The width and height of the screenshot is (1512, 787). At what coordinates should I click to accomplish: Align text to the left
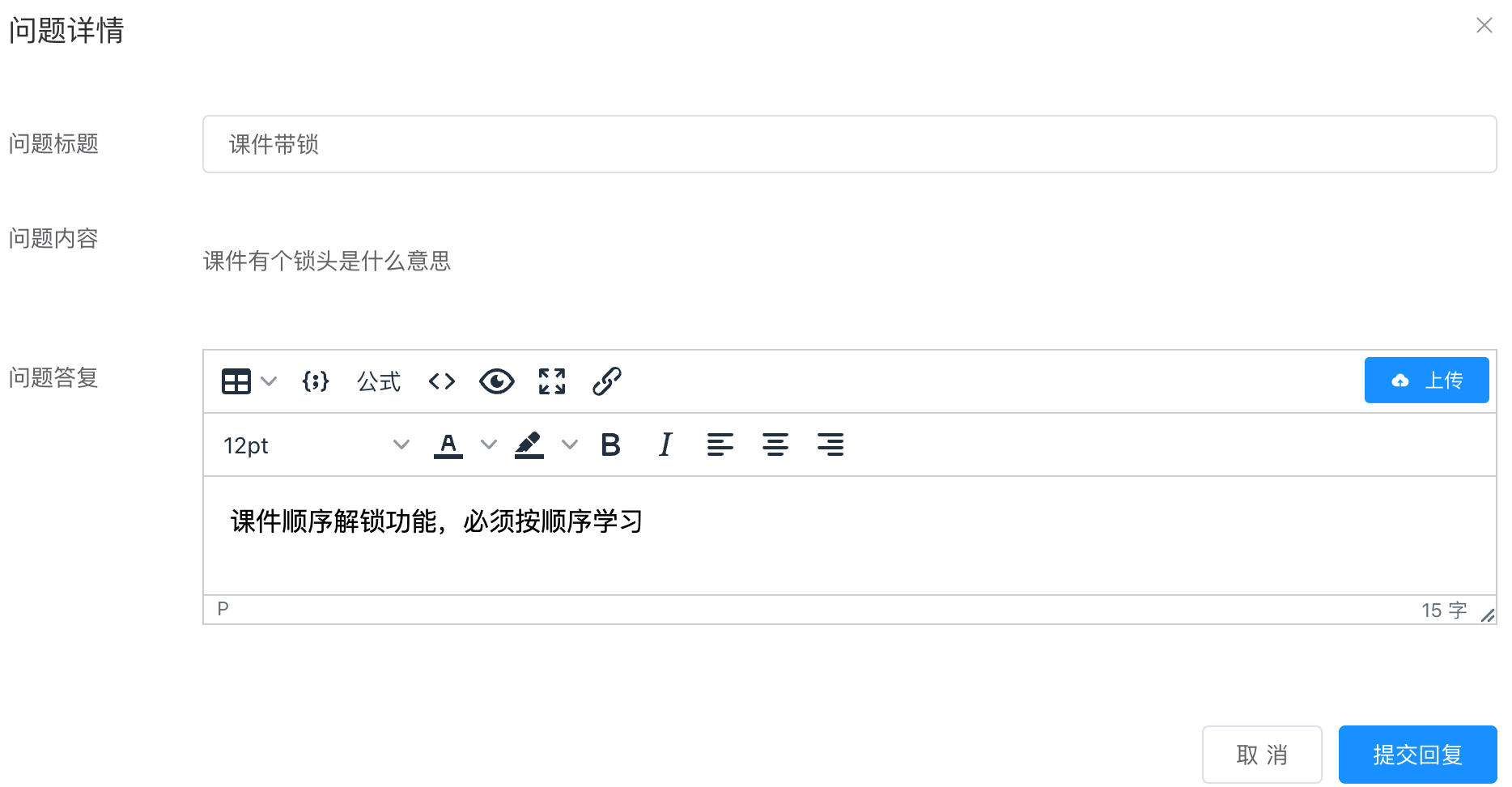click(x=720, y=445)
